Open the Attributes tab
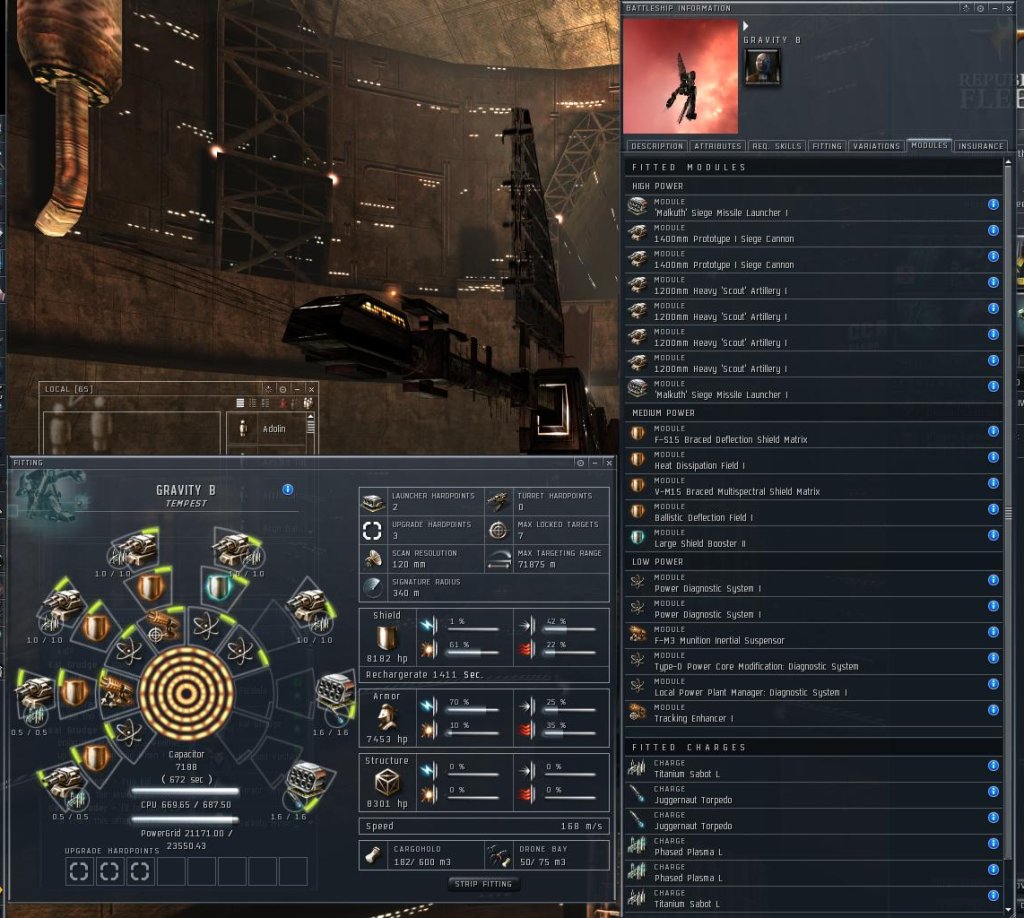Image resolution: width=1024 pixels, height=918 pixels. pos(717,146)
